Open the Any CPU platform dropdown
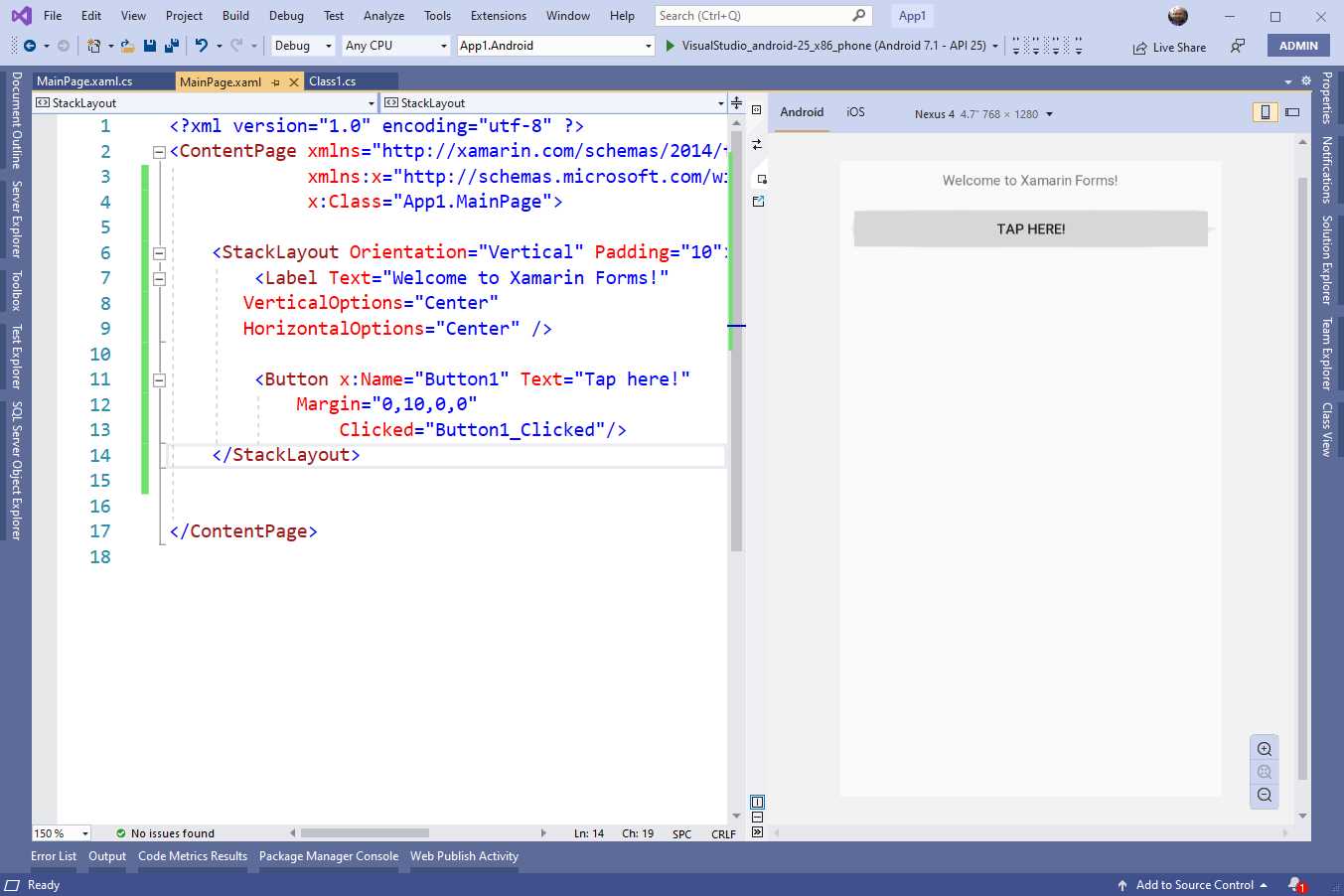Screen dimensions: 1344x896 coord(441,46)
